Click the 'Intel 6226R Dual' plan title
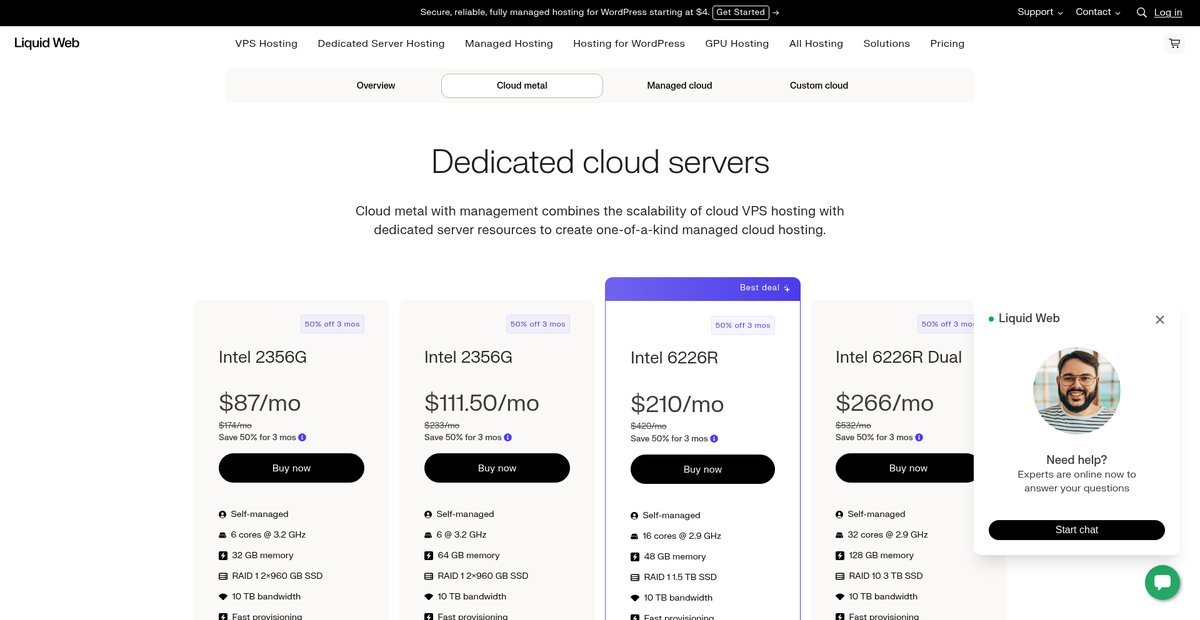 coord(899,357)
